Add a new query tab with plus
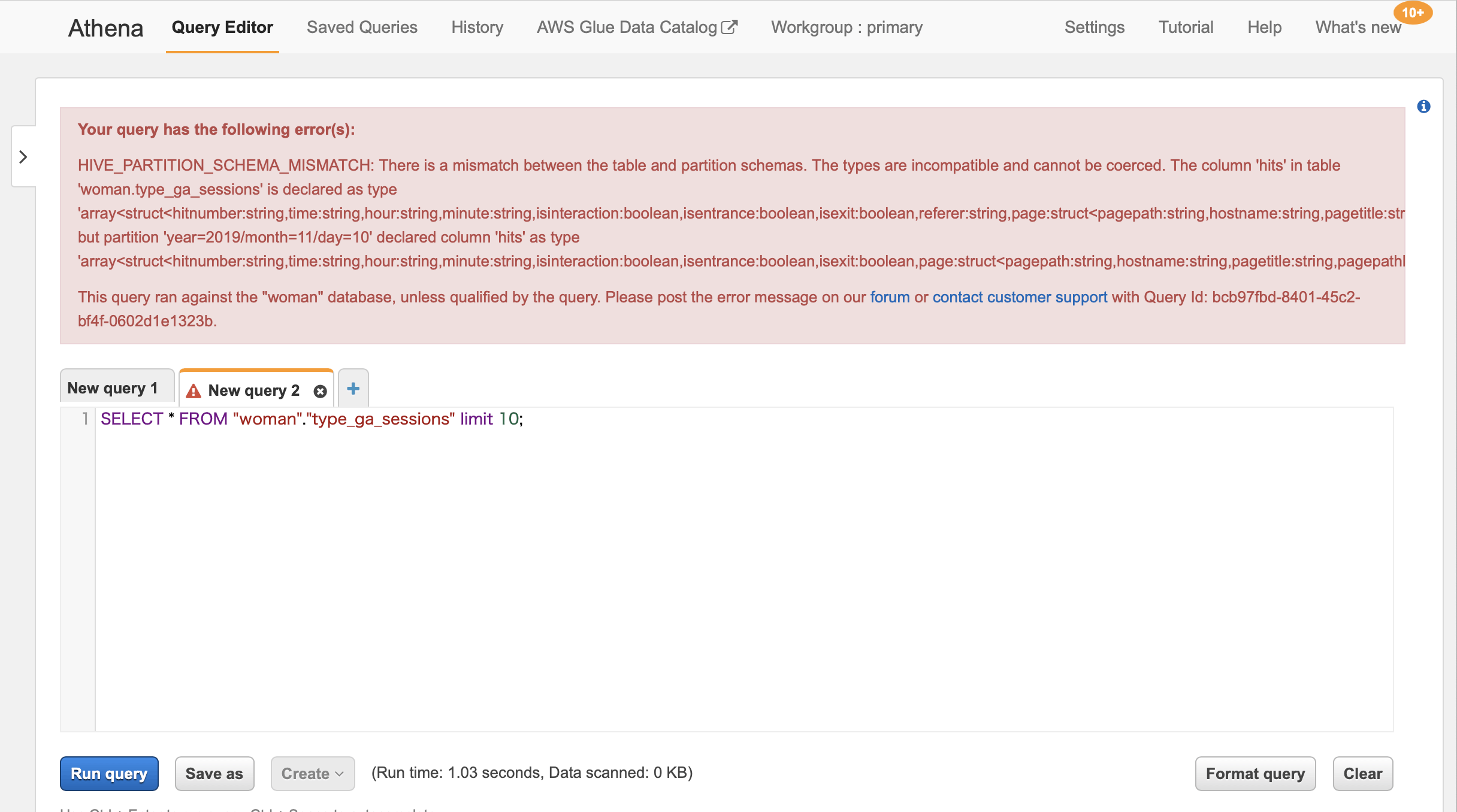The height and width of the screenshot is (812, 1457). 353,389
